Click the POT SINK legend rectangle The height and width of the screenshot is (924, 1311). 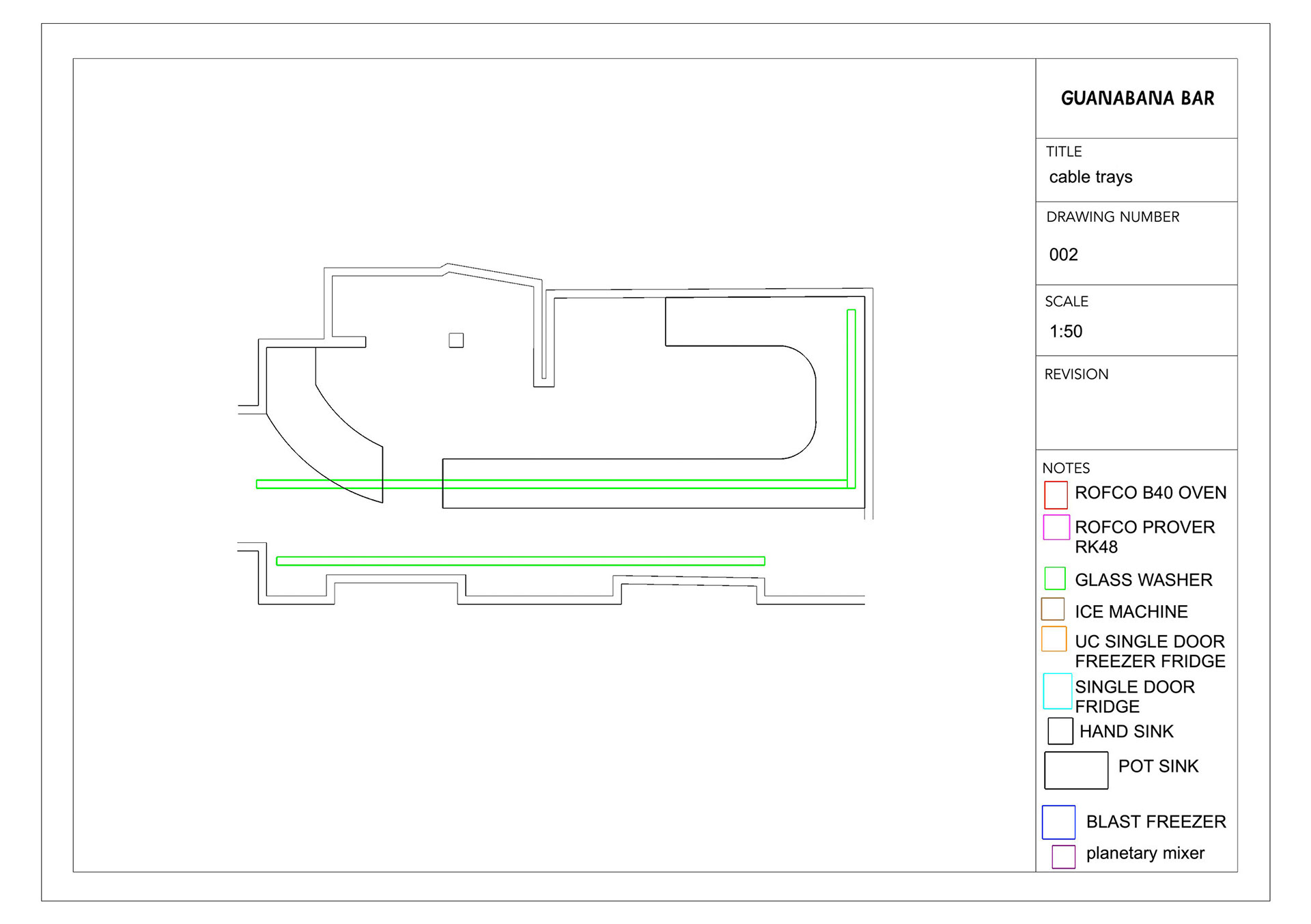[1075, 770]
